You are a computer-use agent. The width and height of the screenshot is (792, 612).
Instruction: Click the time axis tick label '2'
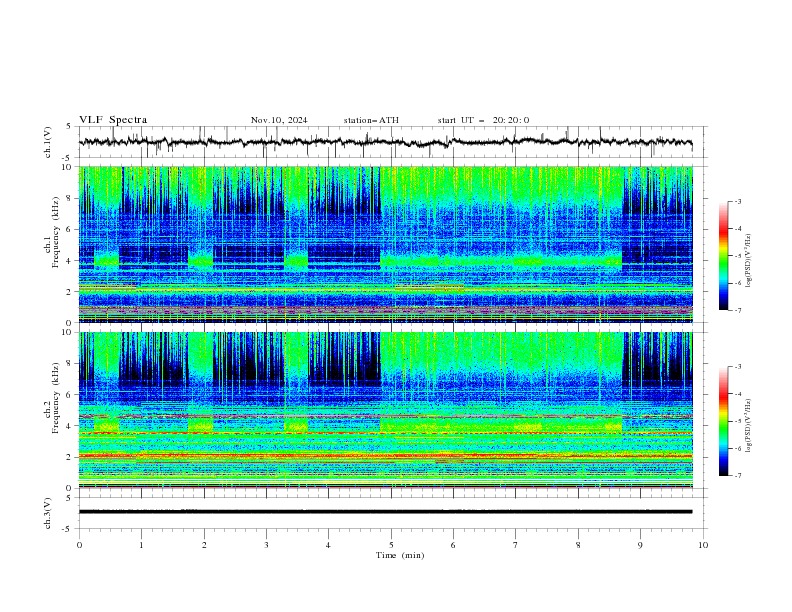point(204,545)
